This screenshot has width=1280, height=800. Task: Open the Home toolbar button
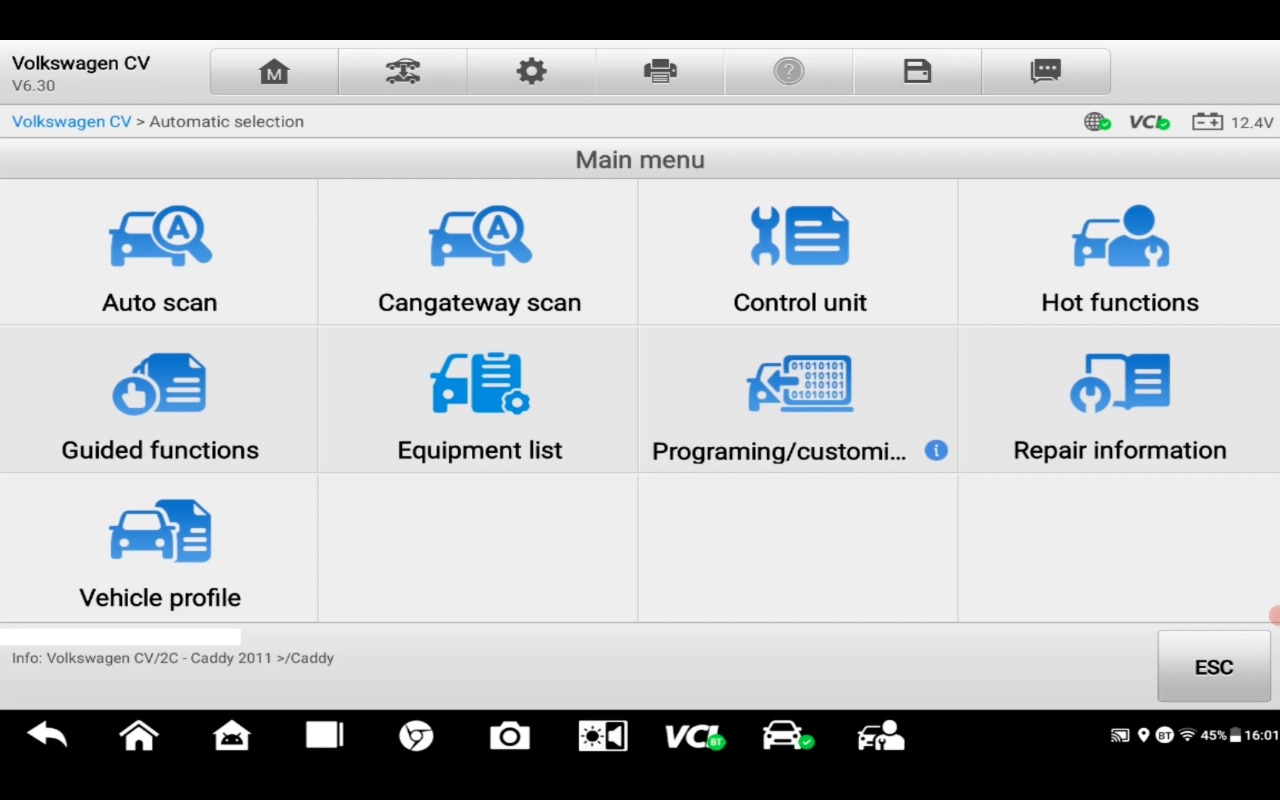click(274, 71)
